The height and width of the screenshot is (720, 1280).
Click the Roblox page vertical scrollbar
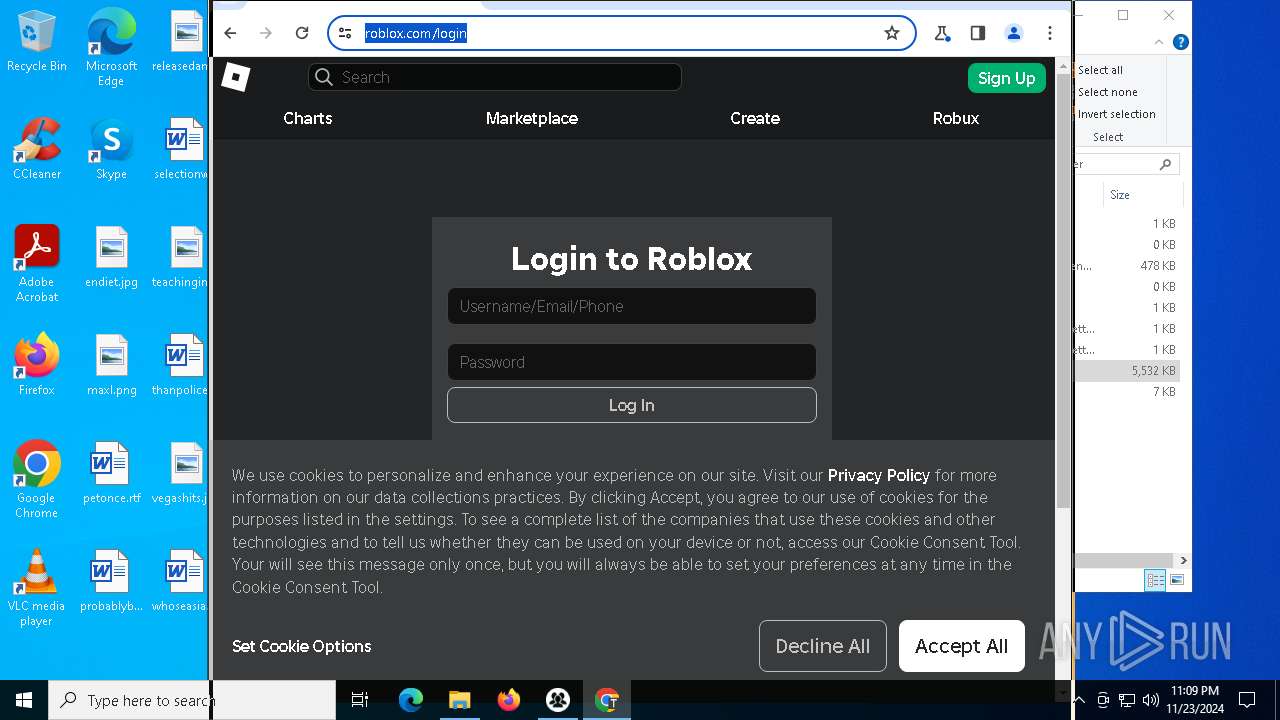[x=1063, y=290]
